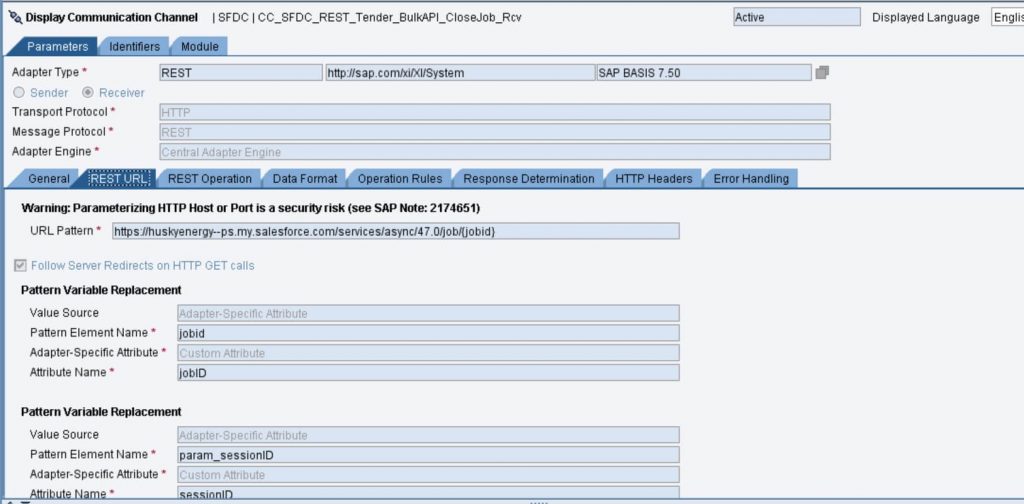The width and height of the screenshot is (1024, 504).
Task: Toggle Follow Server Redirects on HTTP GET calls
Action: coord(20,265)
